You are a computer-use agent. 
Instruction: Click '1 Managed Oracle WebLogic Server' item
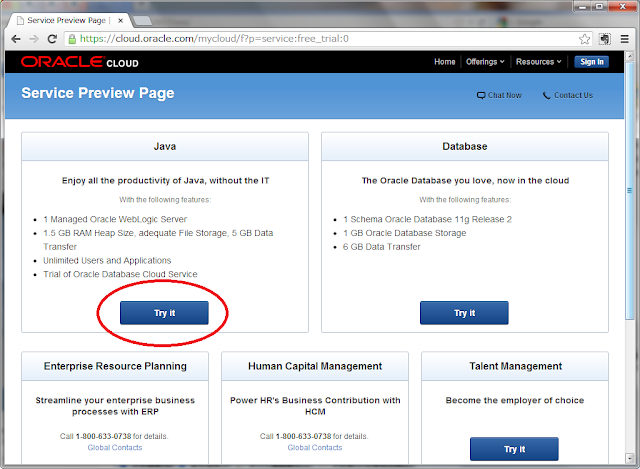click(x=115, y=220)
